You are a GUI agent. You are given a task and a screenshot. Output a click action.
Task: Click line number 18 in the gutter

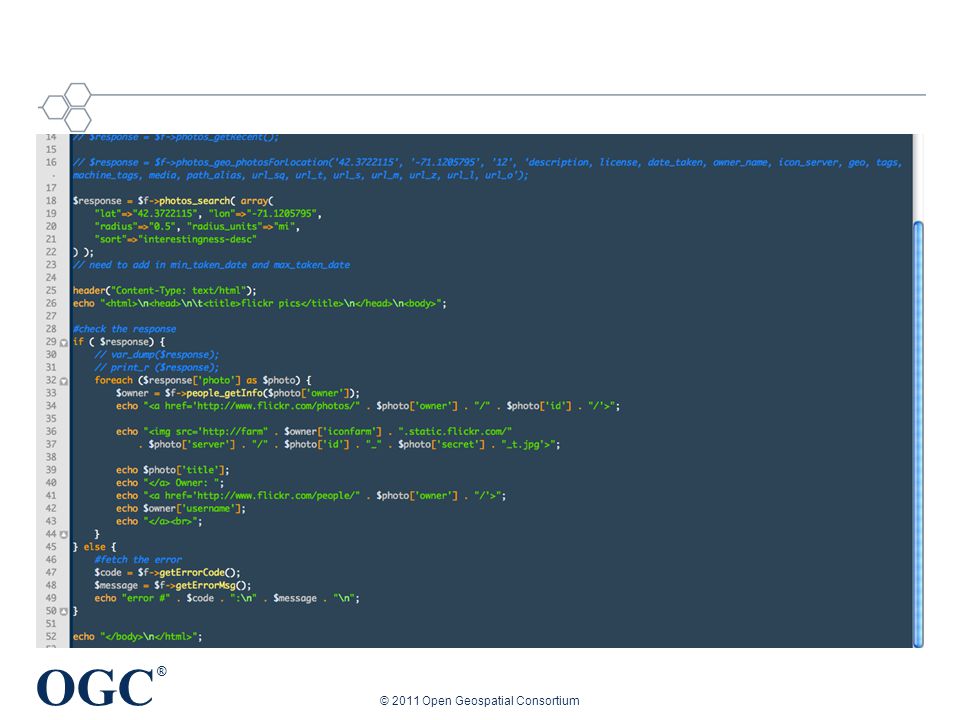51,201
